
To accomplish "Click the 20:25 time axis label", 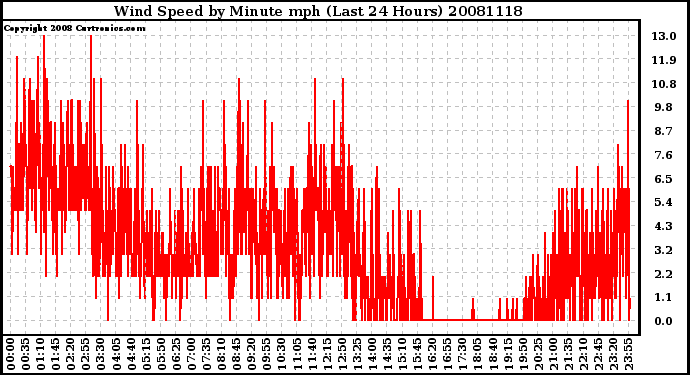I will tap(537, 354).
